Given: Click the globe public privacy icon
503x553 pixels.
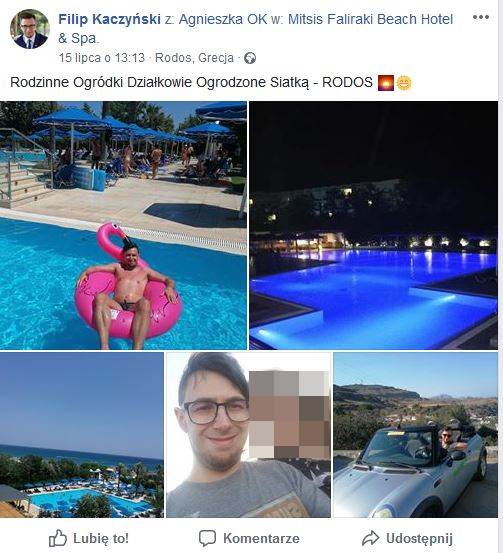Looking at the screenshot, I should coord(250,58).
